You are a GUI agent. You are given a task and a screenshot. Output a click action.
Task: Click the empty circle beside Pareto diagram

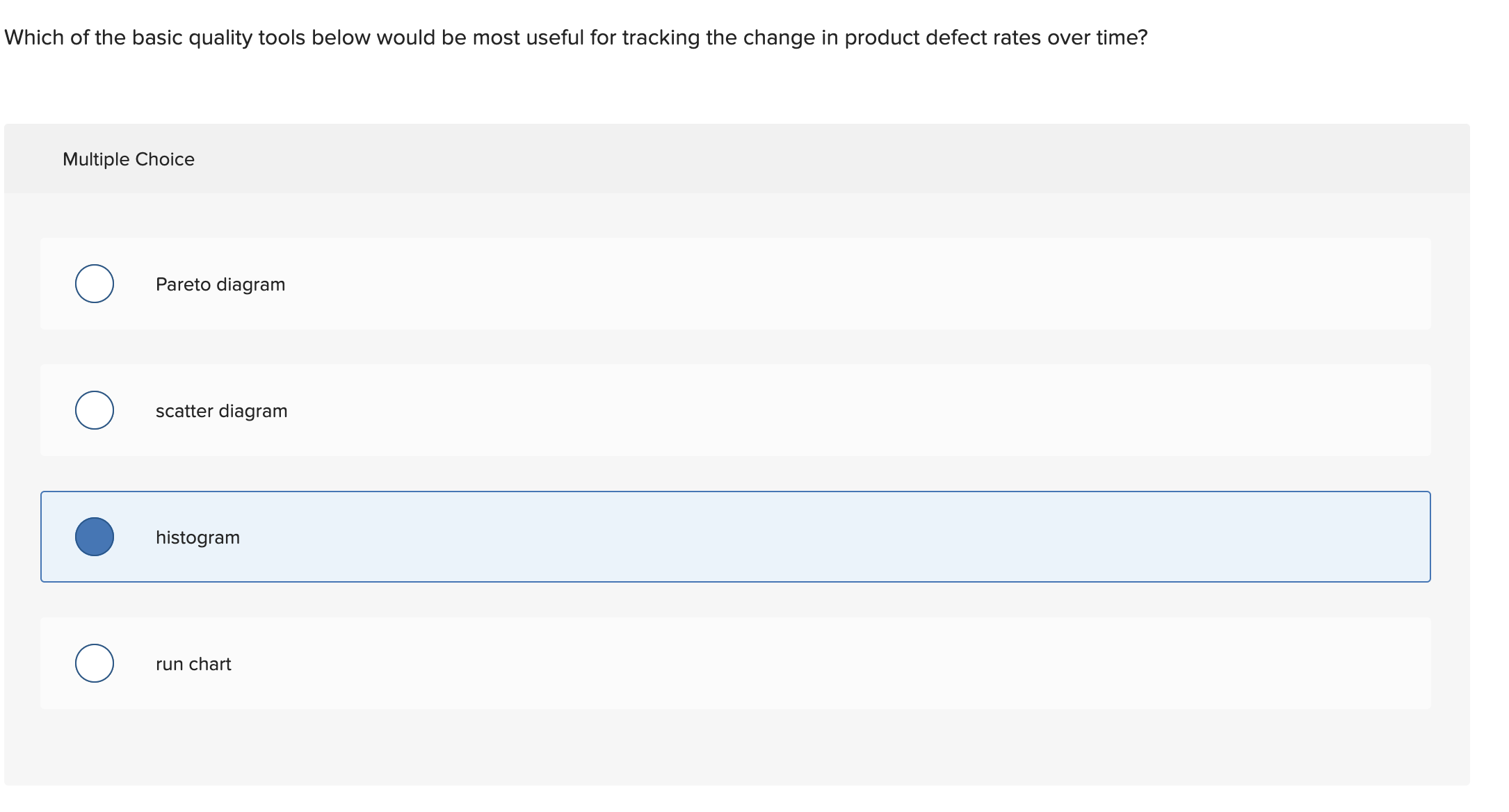94,283
